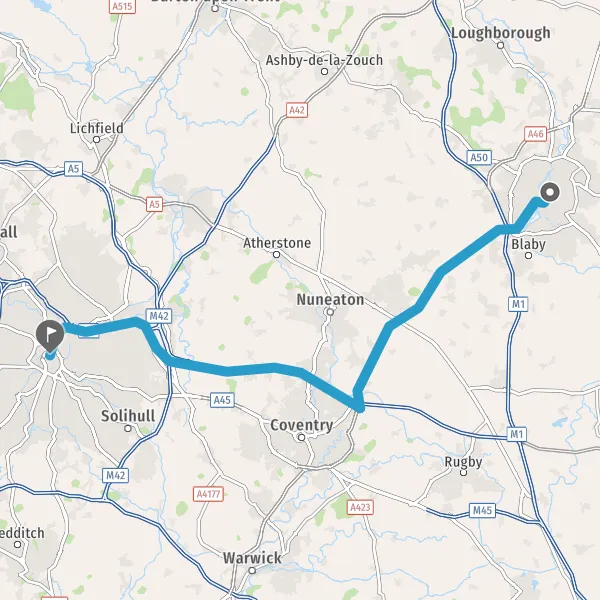Image resolution: width=600 pixels, height=600 pixels.
Task: Click the Blaby place label
Action: click(528, 244)
